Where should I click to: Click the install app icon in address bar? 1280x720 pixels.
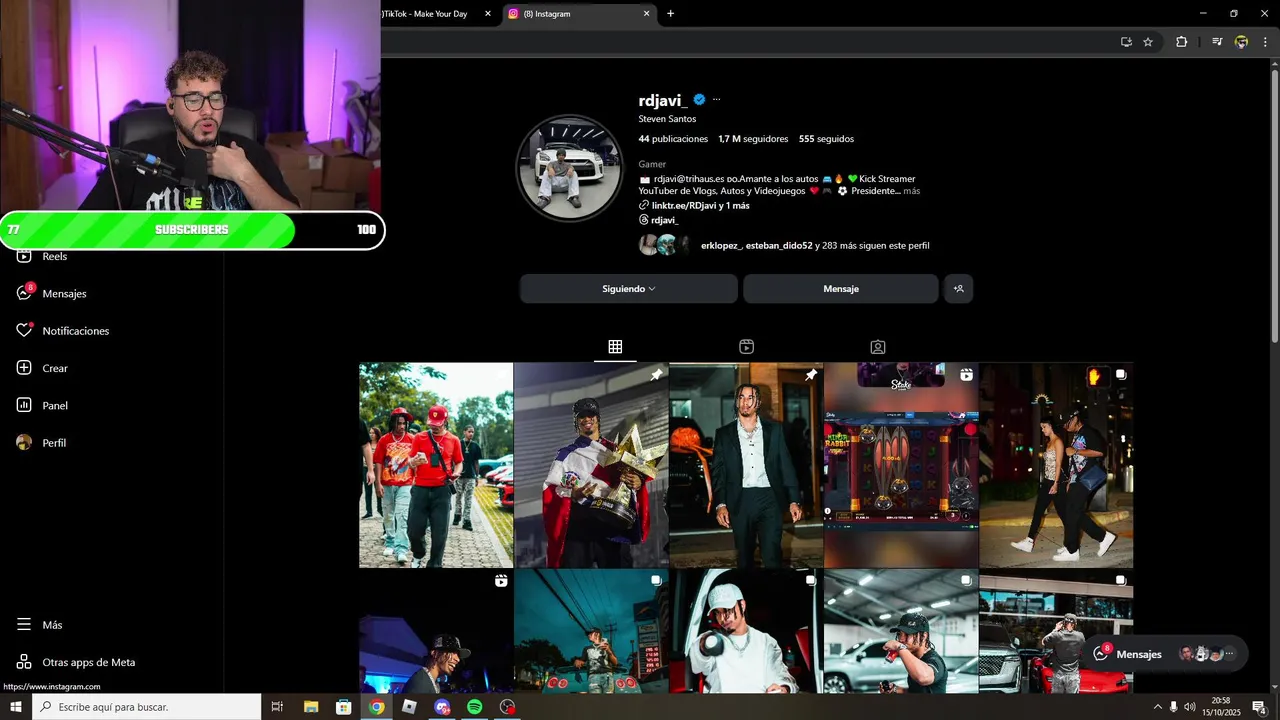point(1126,42)
